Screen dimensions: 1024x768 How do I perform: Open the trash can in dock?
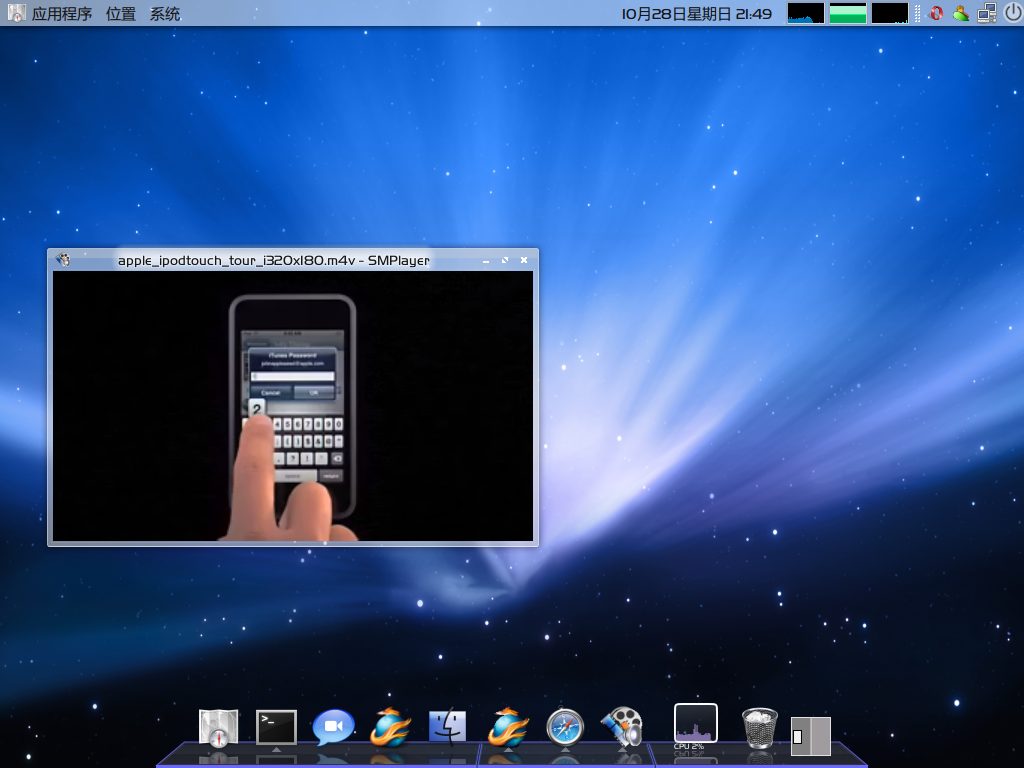[x=760, y=728]
